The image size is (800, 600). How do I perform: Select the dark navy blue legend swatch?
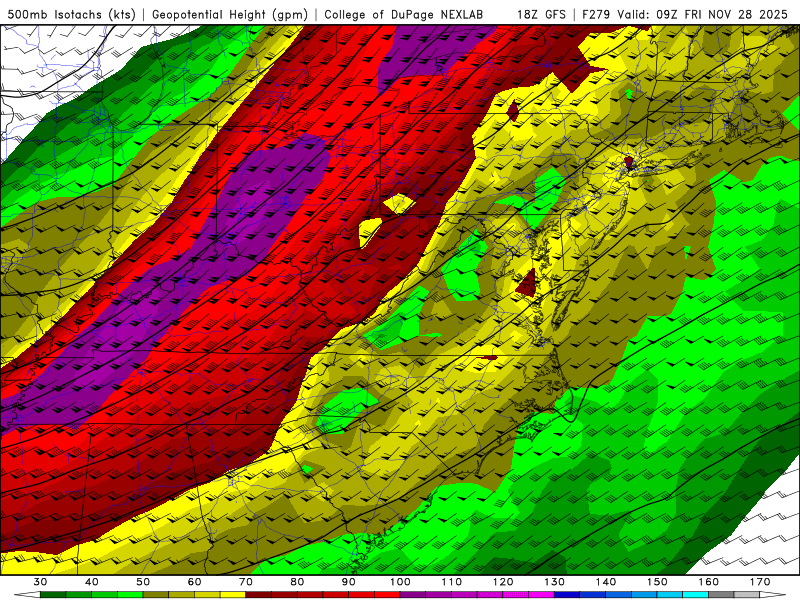tap(567, 595)
